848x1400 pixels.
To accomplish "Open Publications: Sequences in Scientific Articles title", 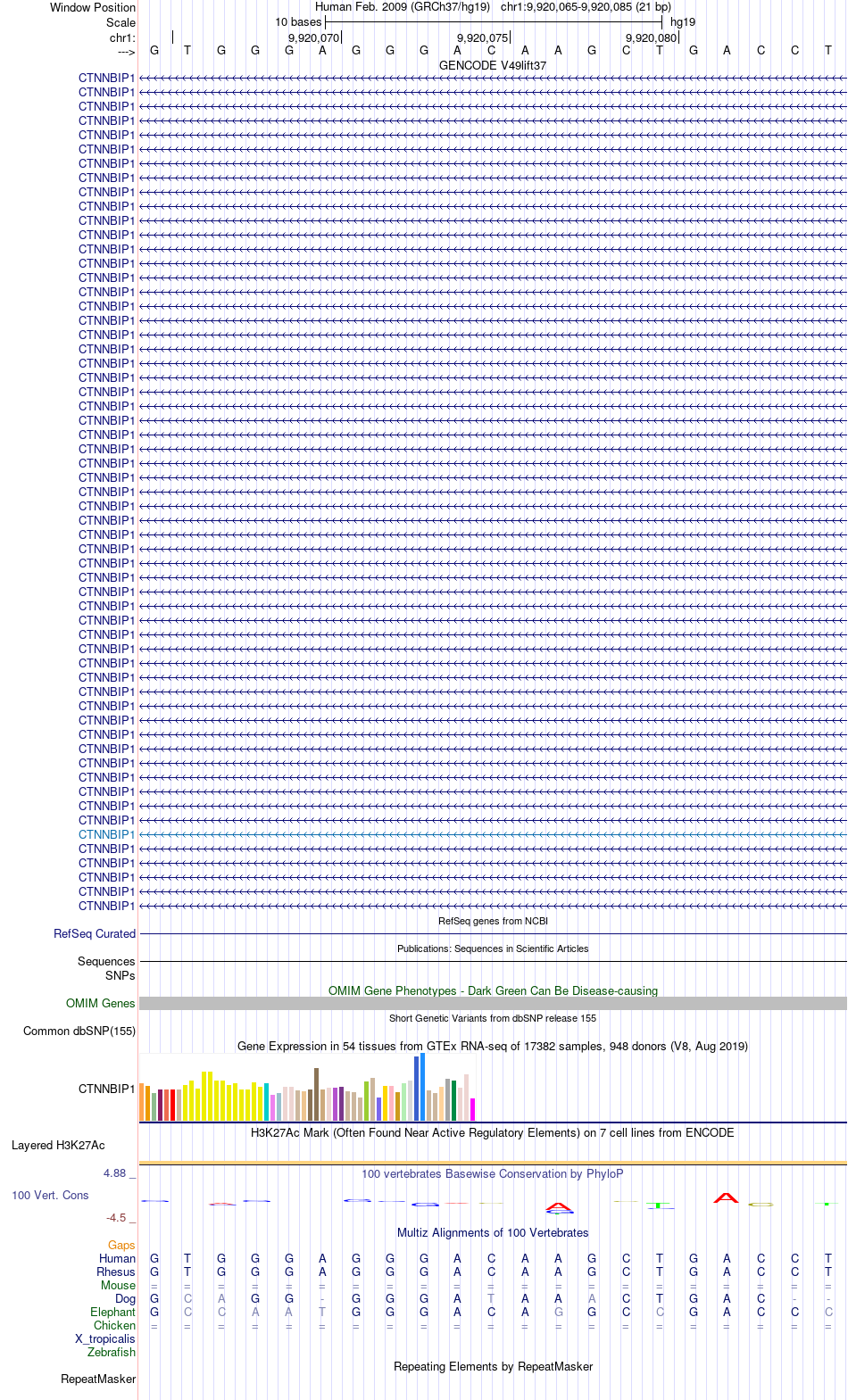I will (493, 949).
